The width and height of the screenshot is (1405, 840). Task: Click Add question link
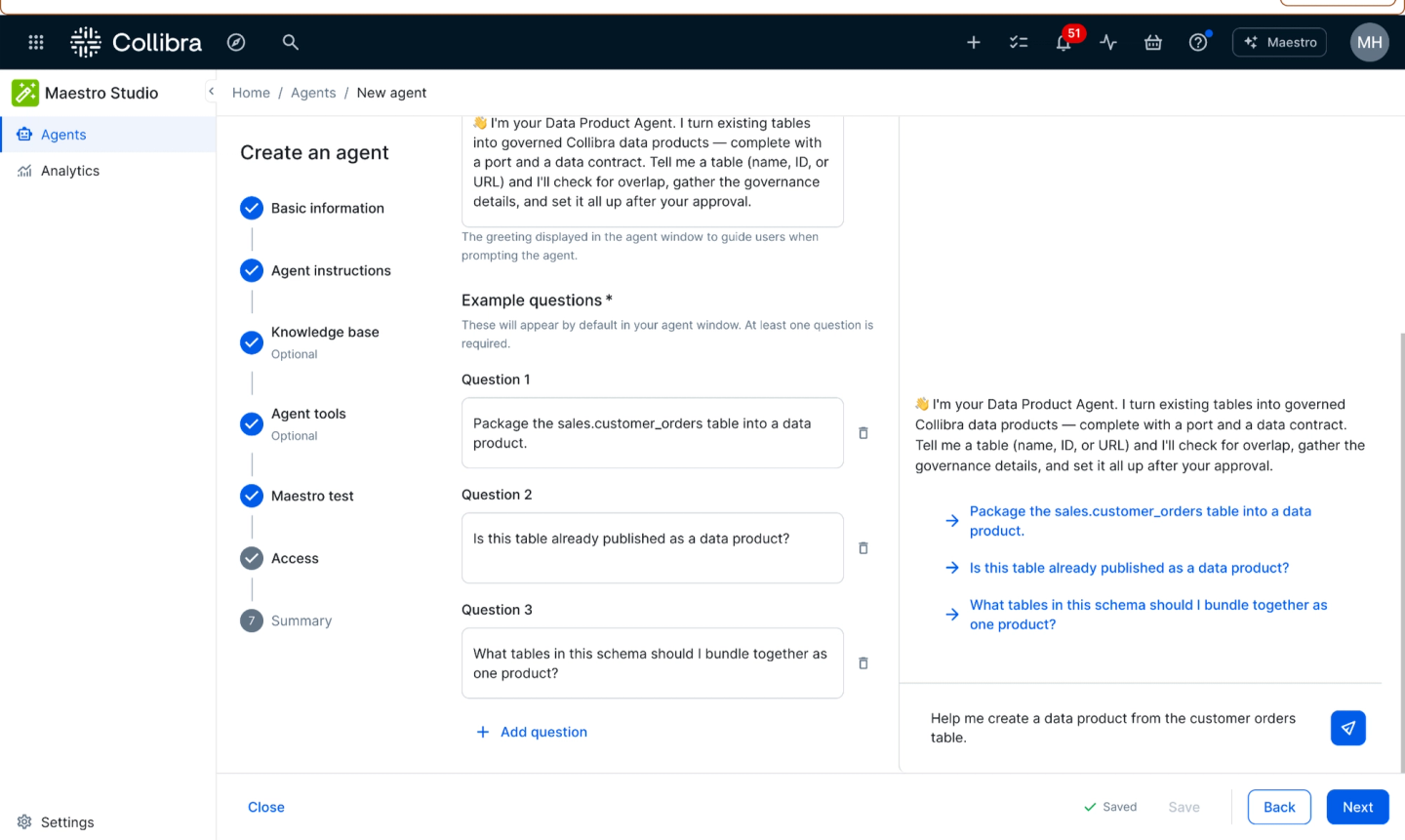tap(532, 732)
